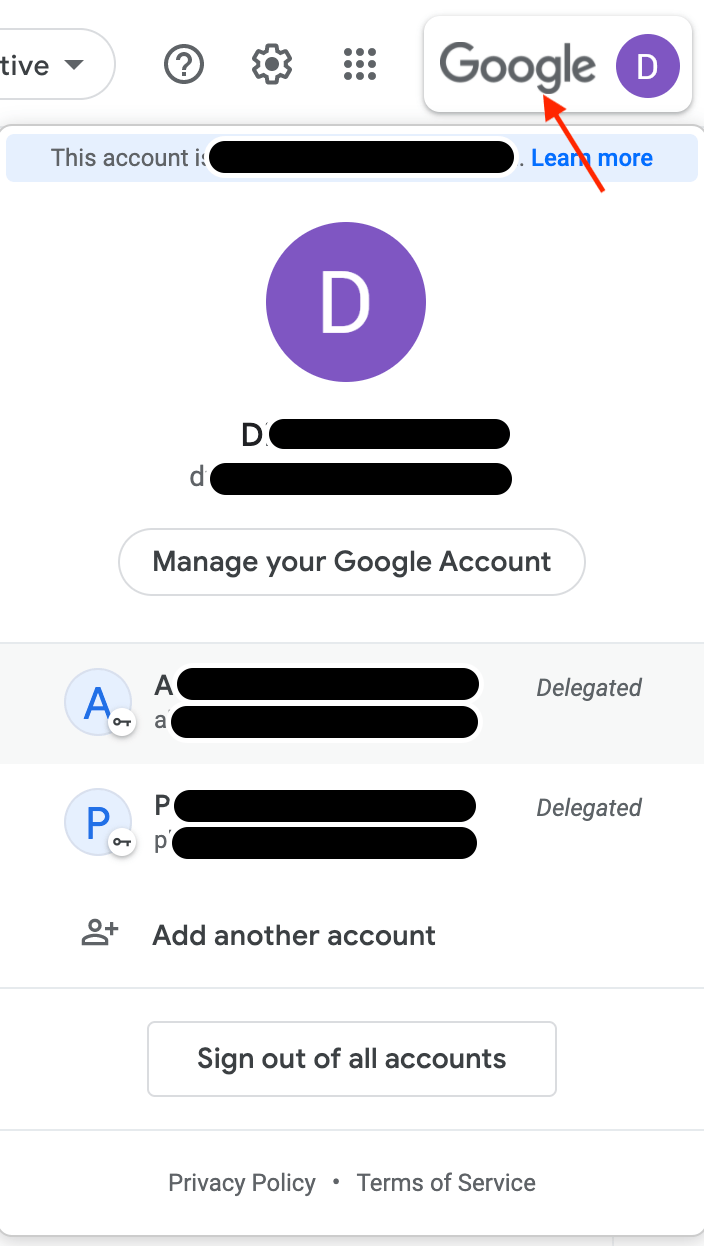Click Sign out of all accounts

pyautogui.click(x=351, y=1058)
